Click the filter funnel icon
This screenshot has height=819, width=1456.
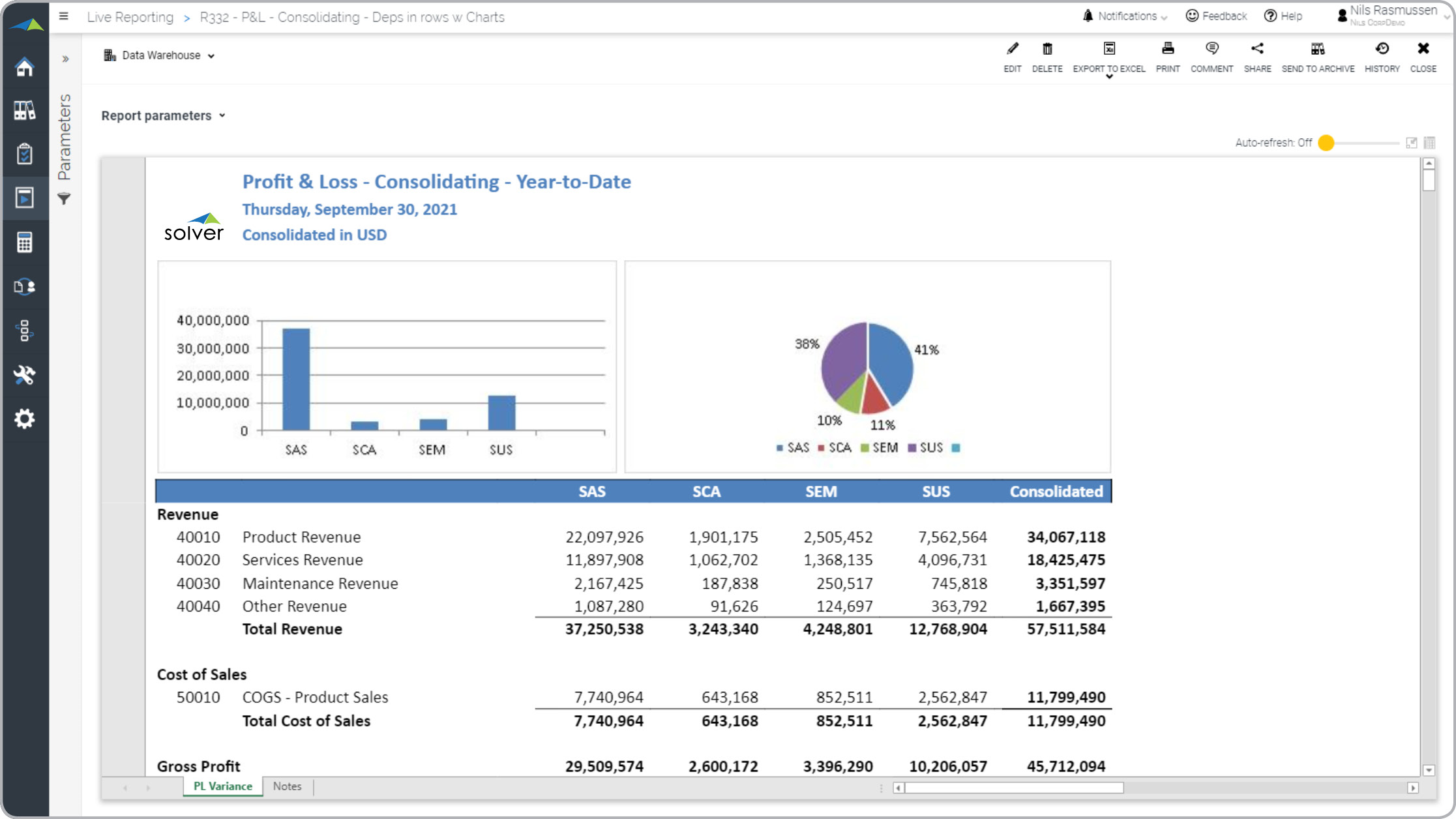(64, 199)
